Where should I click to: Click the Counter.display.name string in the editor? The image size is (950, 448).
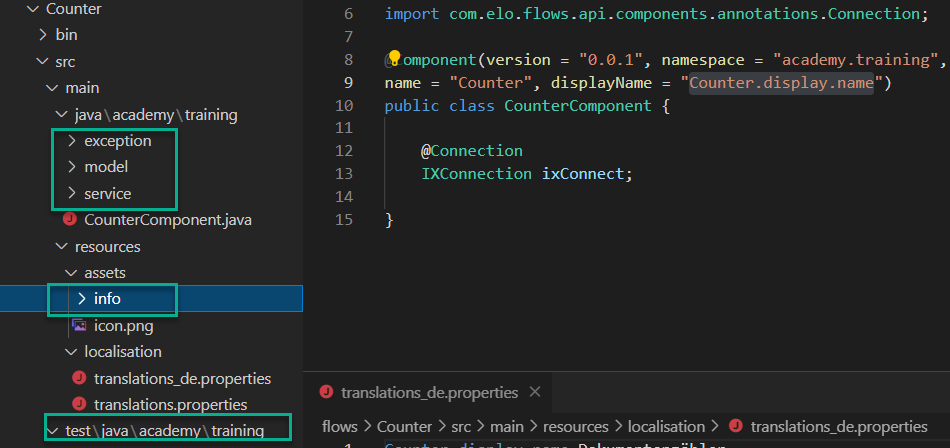[780, 82]
